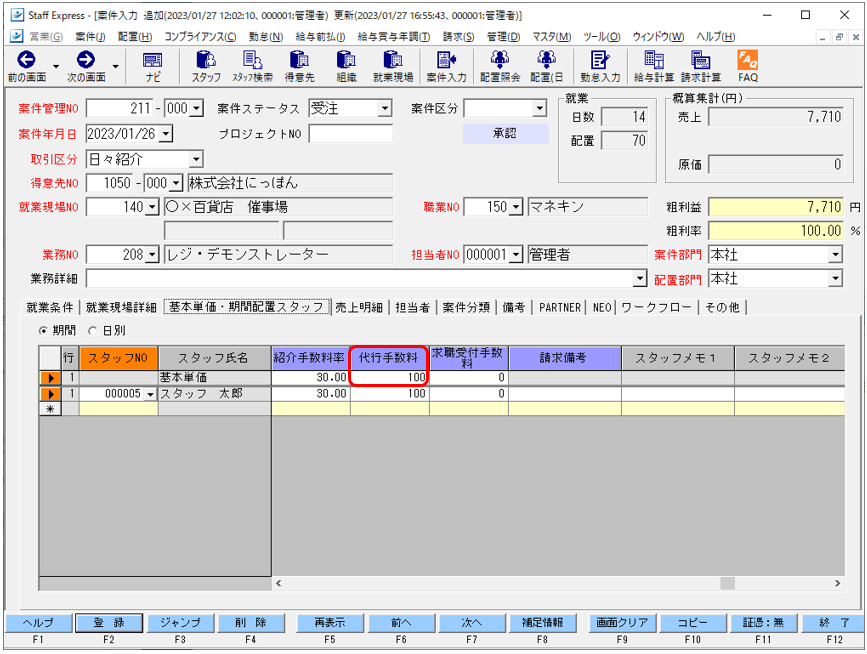The image size is (867, 654).
Task: Open the 請求(S) menu
Action: 458,36
